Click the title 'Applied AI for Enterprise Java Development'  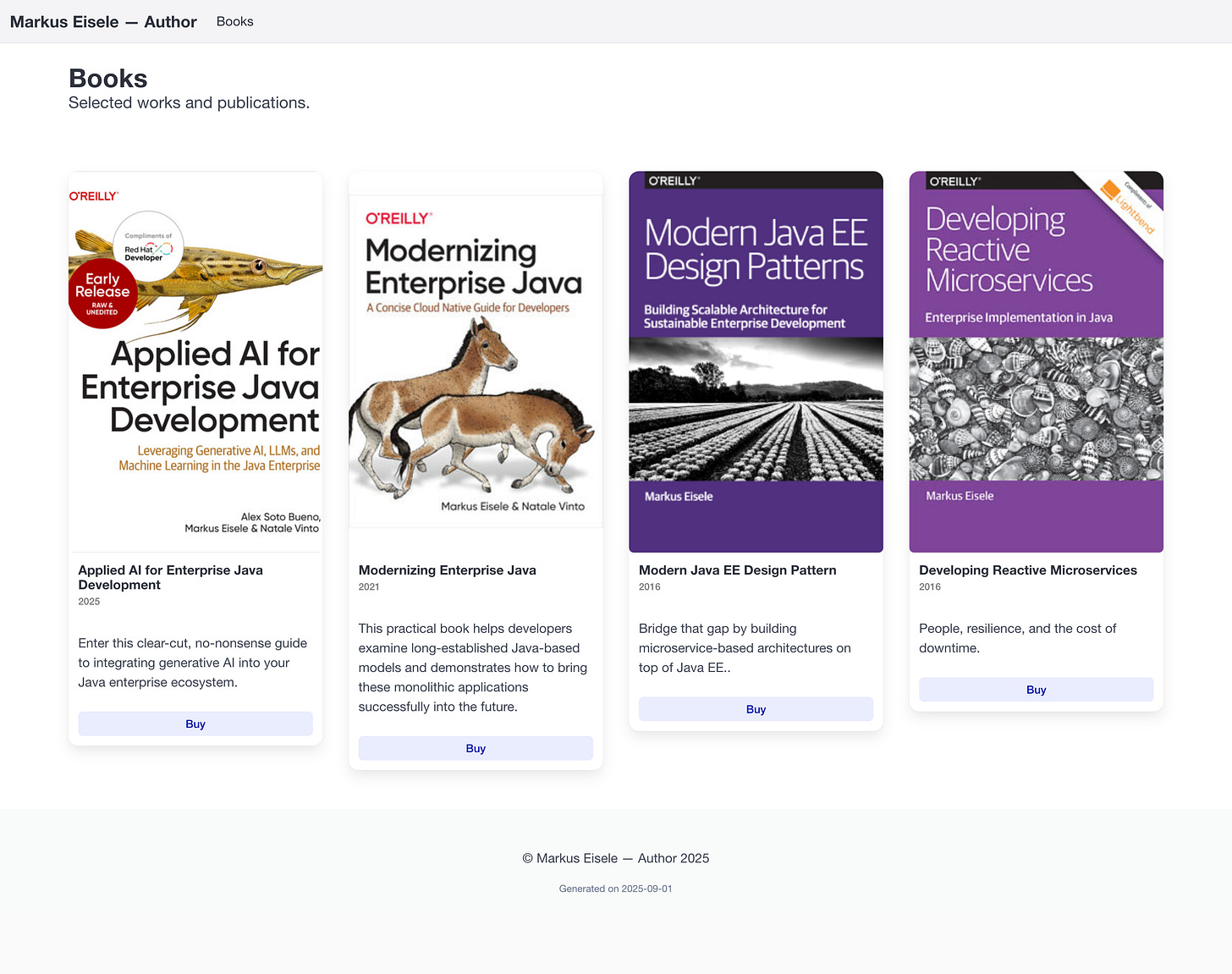170,577
